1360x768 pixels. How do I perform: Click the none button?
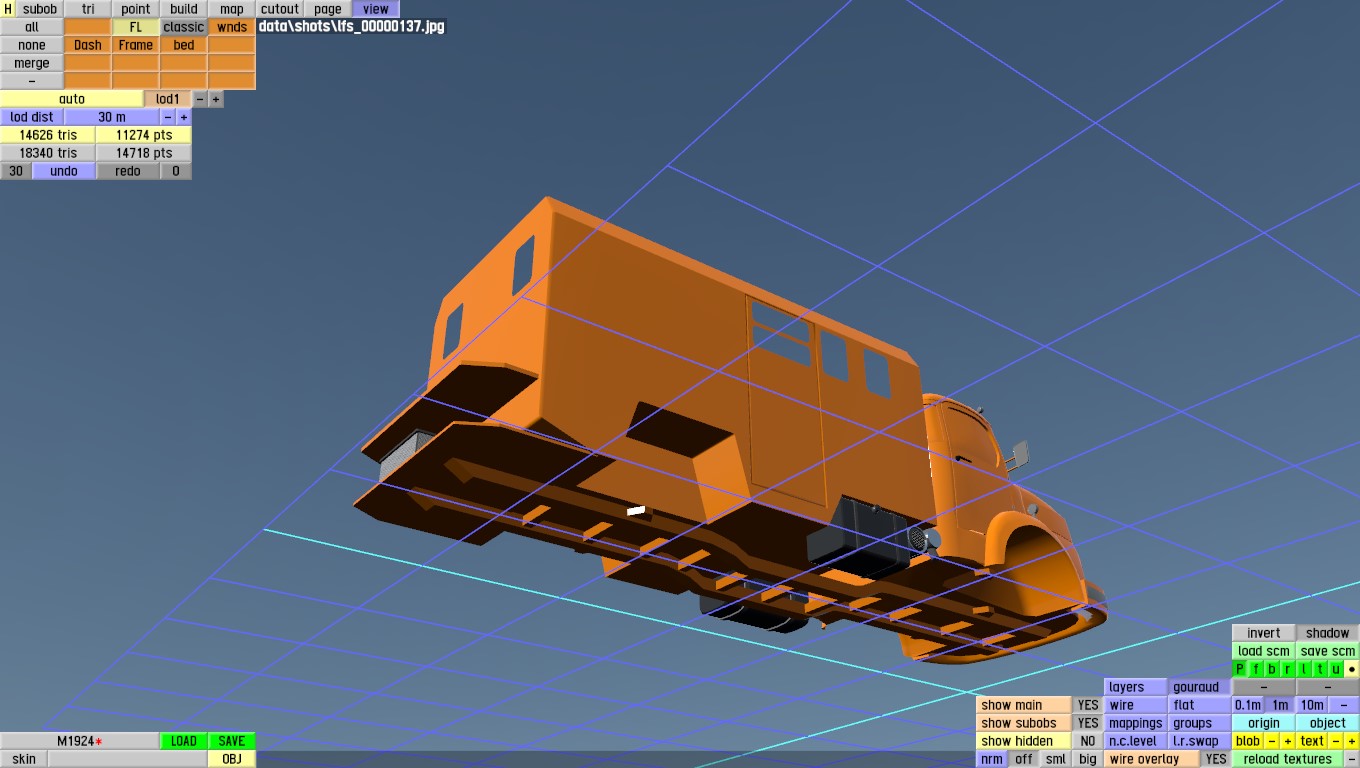[x=32, y=45]
